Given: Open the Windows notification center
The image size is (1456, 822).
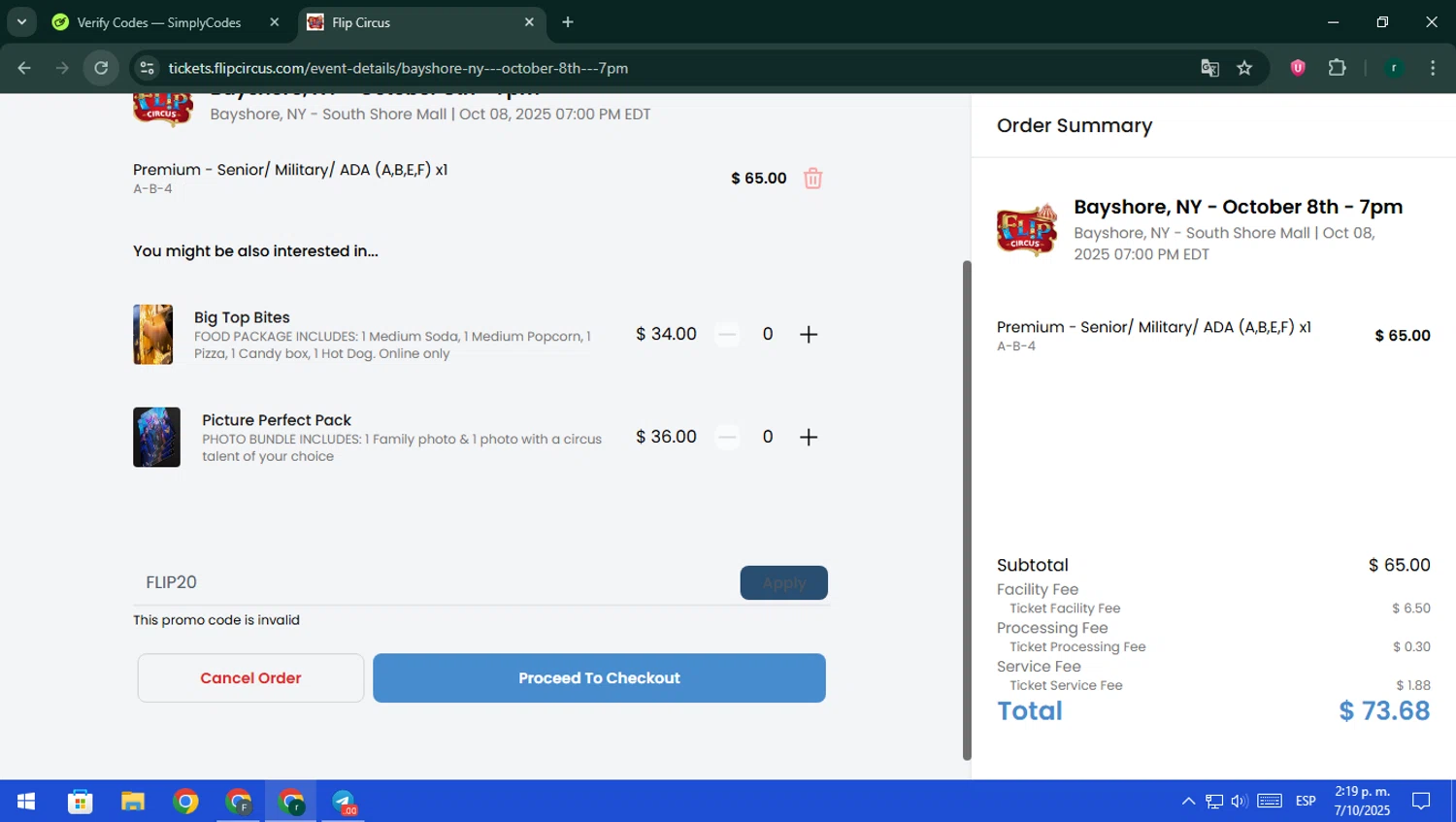Looking at the screenshot, I should tap(1421, 802).
